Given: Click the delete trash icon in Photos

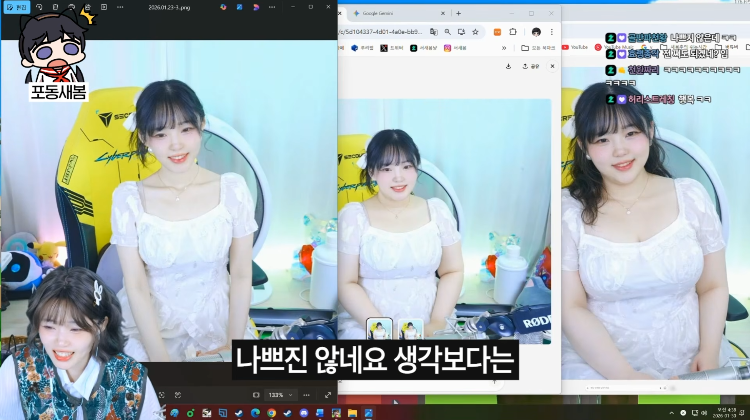Looking at the screenshot, I should 55,7.
